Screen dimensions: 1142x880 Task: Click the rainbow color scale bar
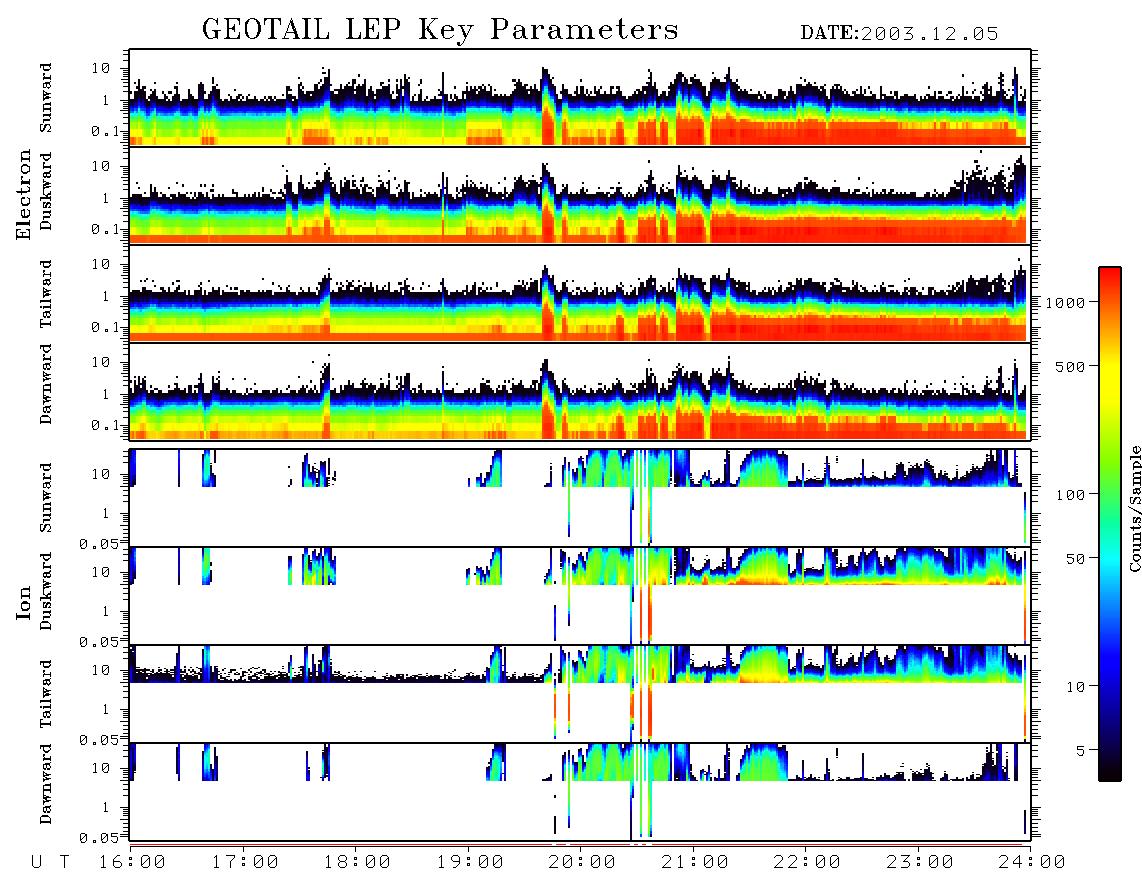click(x=1110, y=525)
